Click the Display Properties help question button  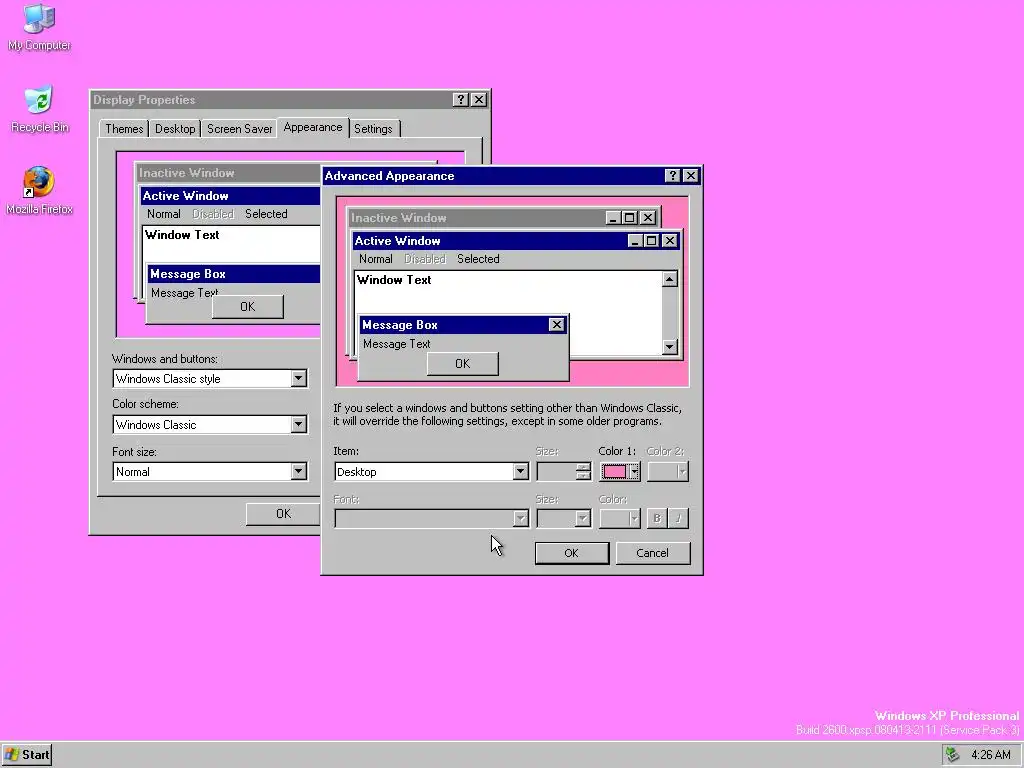pyautogui.click(x=460, y=99)
